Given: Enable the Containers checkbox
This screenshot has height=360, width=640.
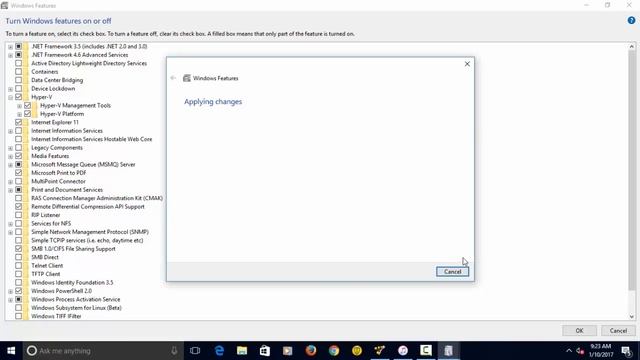Looking at the screenshot, I should click(18, 72).
